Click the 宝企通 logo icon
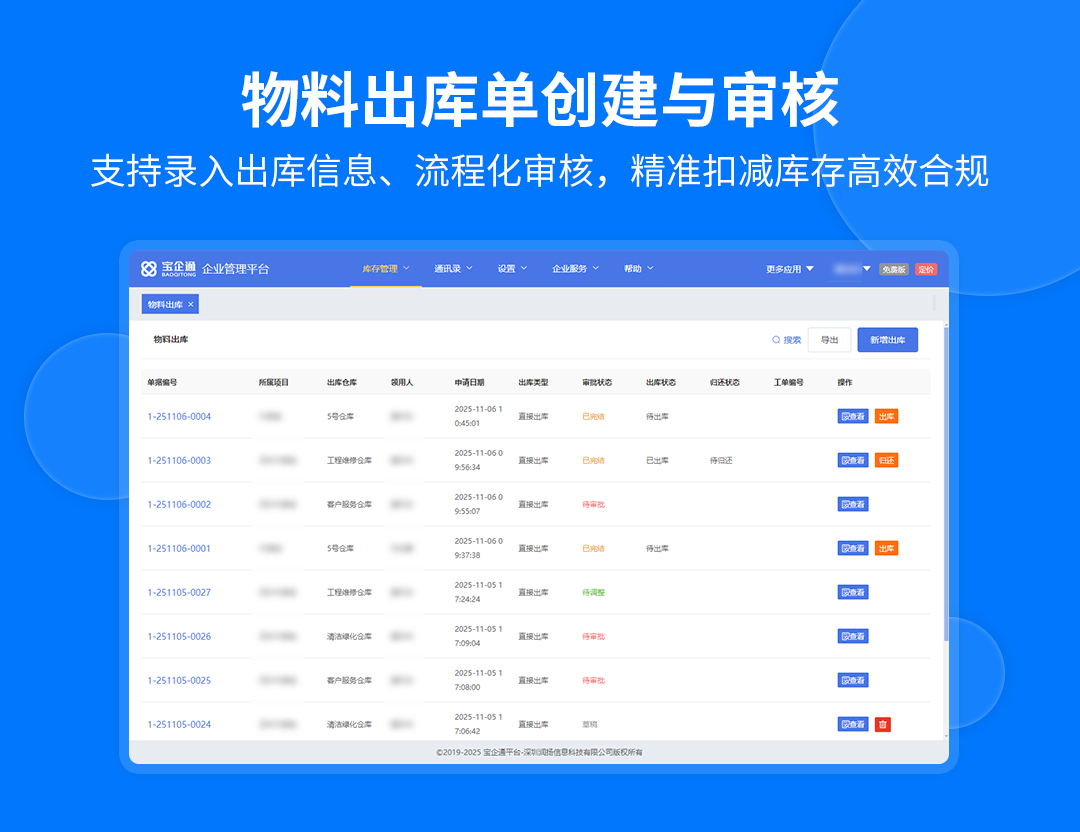1080x832 pixels. (x=149, y=269)
